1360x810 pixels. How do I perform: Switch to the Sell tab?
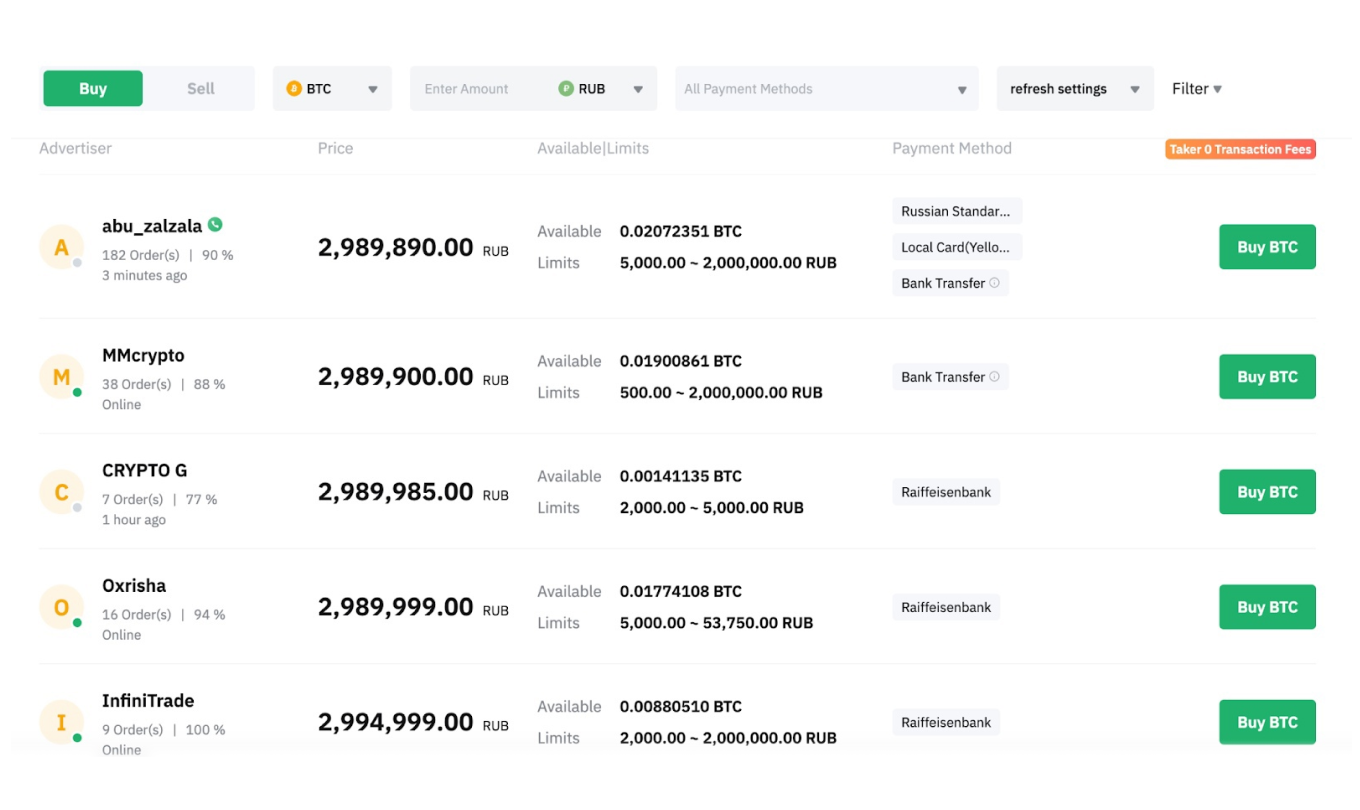pos(200,88)
